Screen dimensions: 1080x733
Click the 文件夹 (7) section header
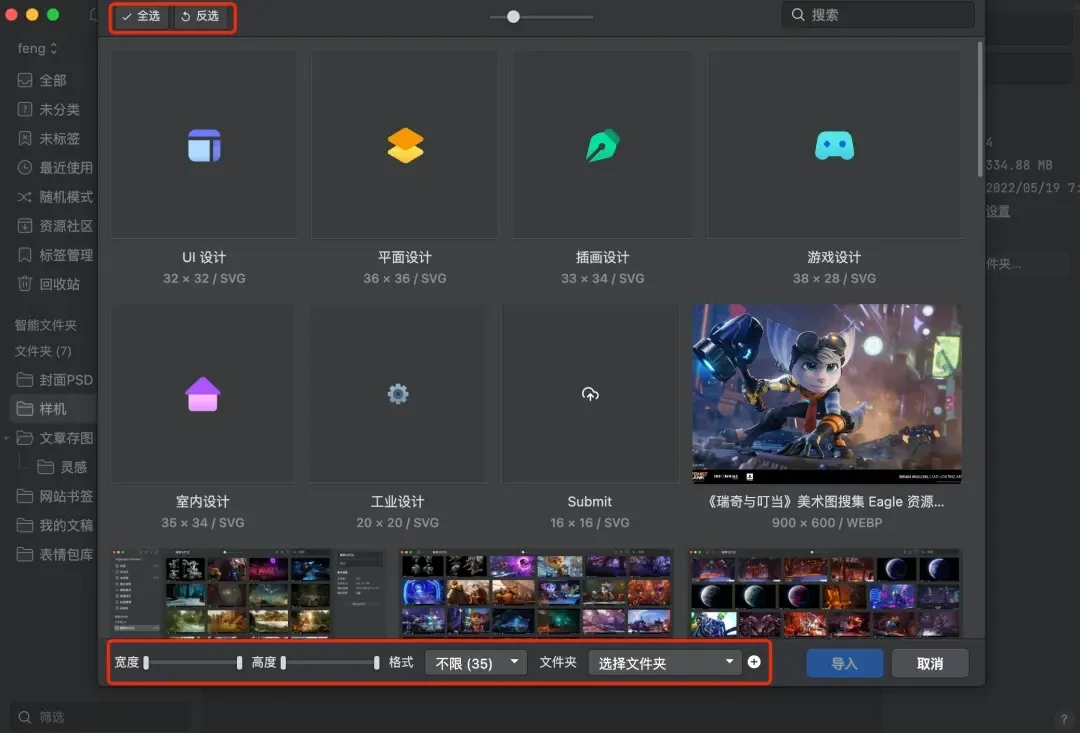pos(43,351)
